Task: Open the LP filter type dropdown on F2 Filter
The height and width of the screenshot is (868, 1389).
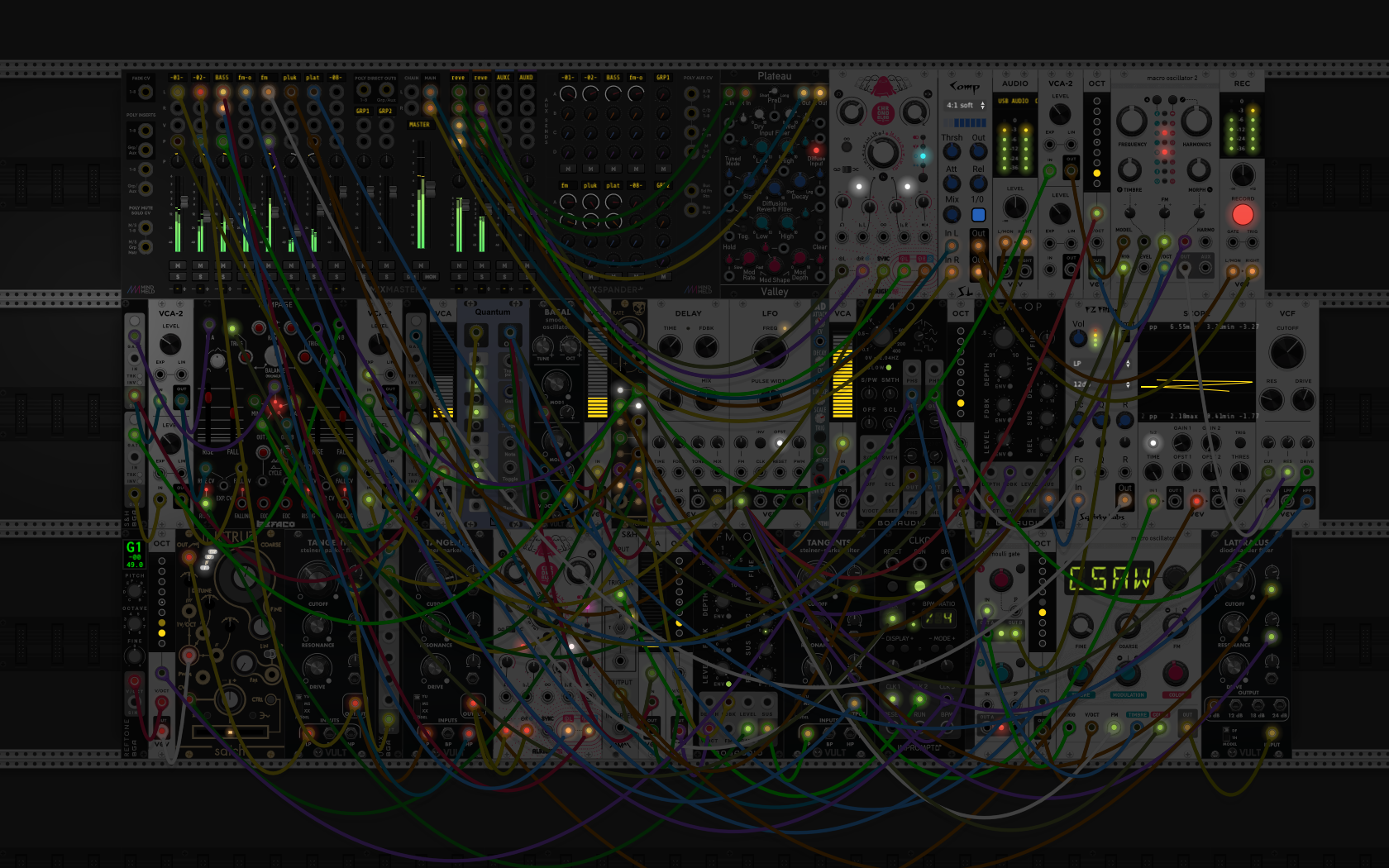Action: click(x=1100, y=363)
